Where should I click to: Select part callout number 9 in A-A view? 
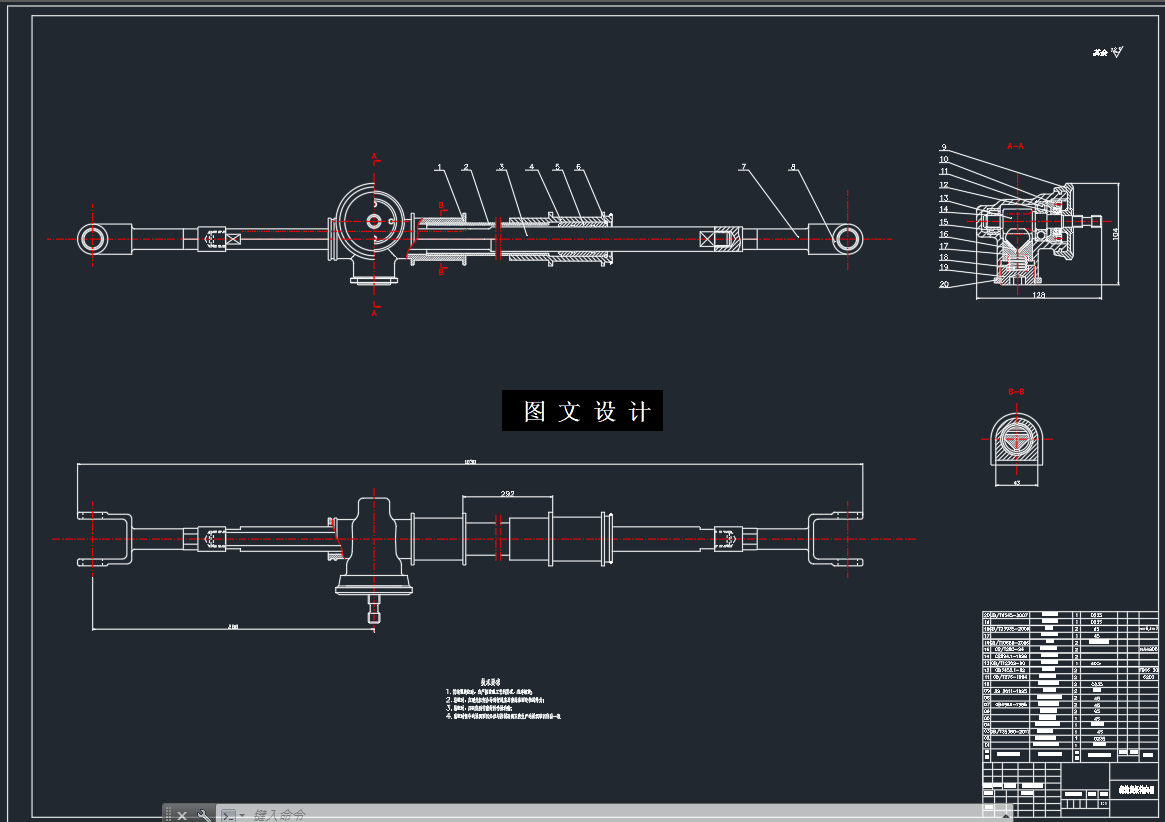pos(944,147)
